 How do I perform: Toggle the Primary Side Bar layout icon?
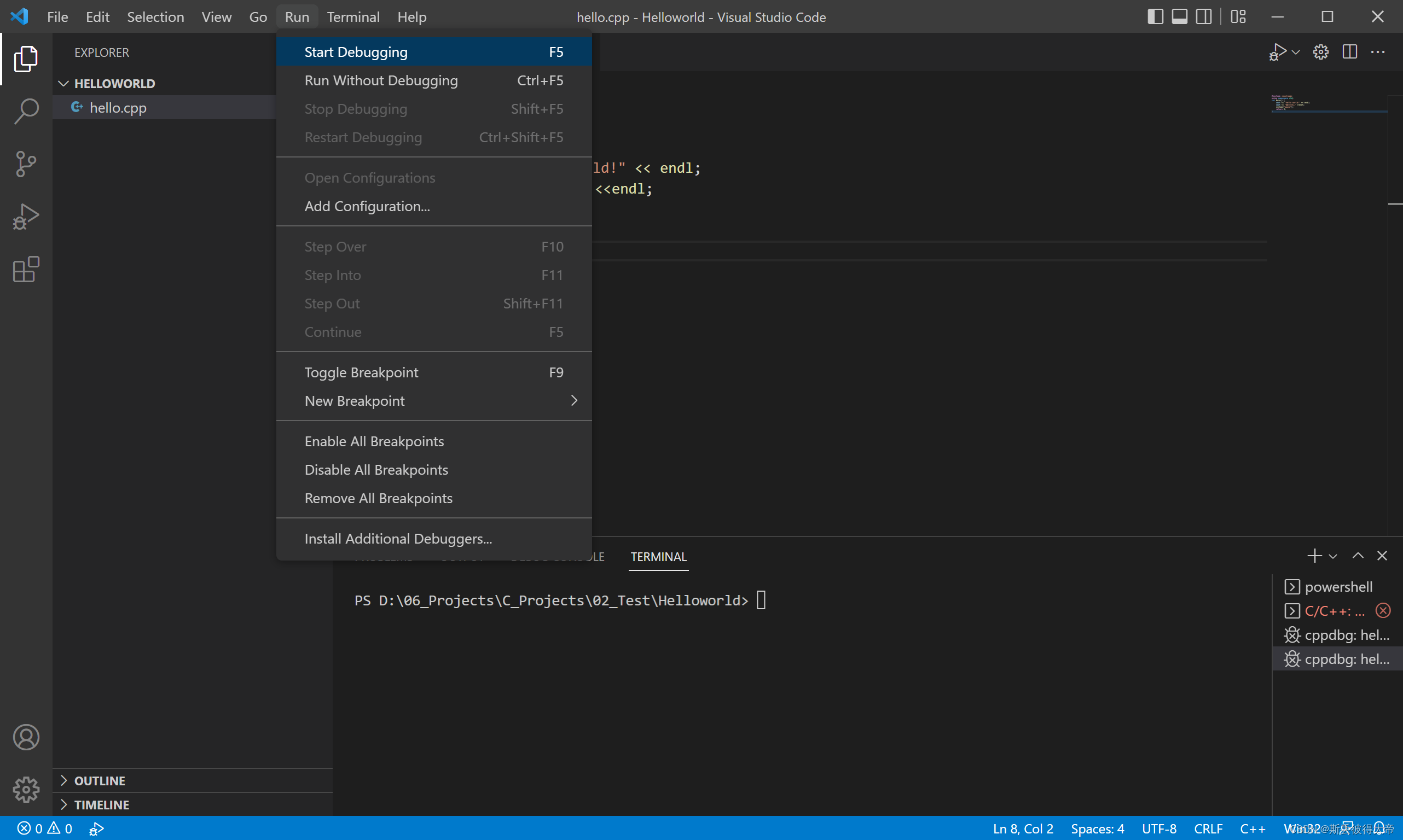point(1155,16)
